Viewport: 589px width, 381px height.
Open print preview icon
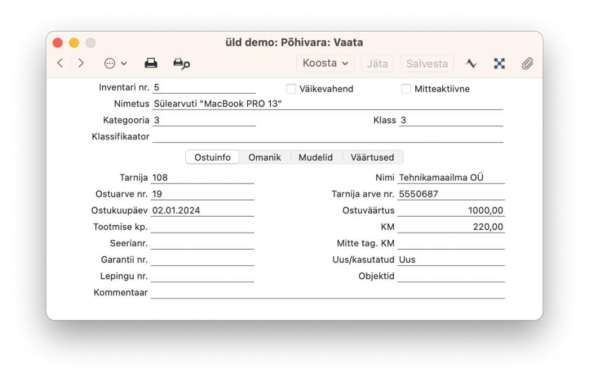click(181, 64)
